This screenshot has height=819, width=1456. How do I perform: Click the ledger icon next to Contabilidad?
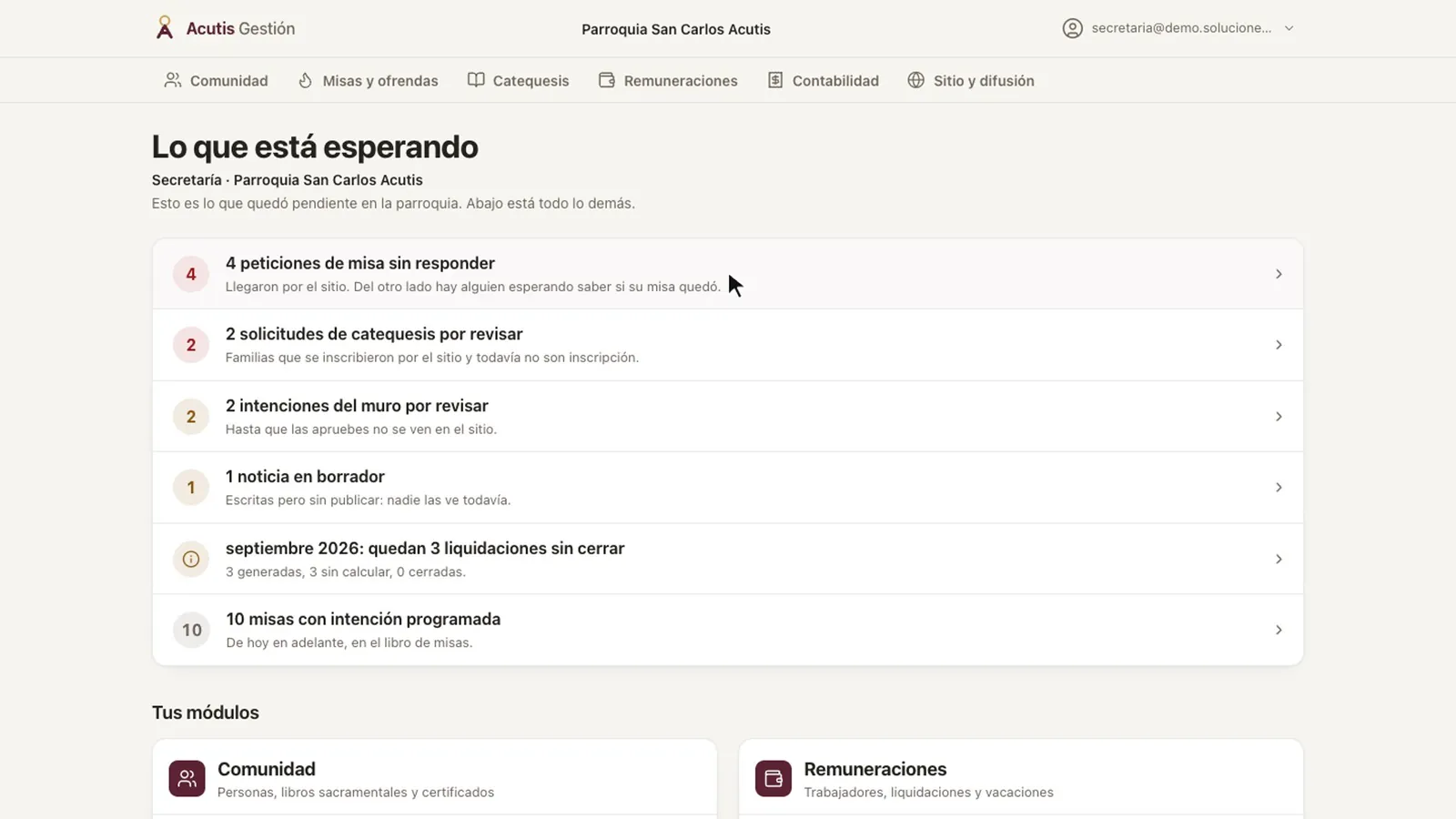pyautogui.click(x=775, y=80)
